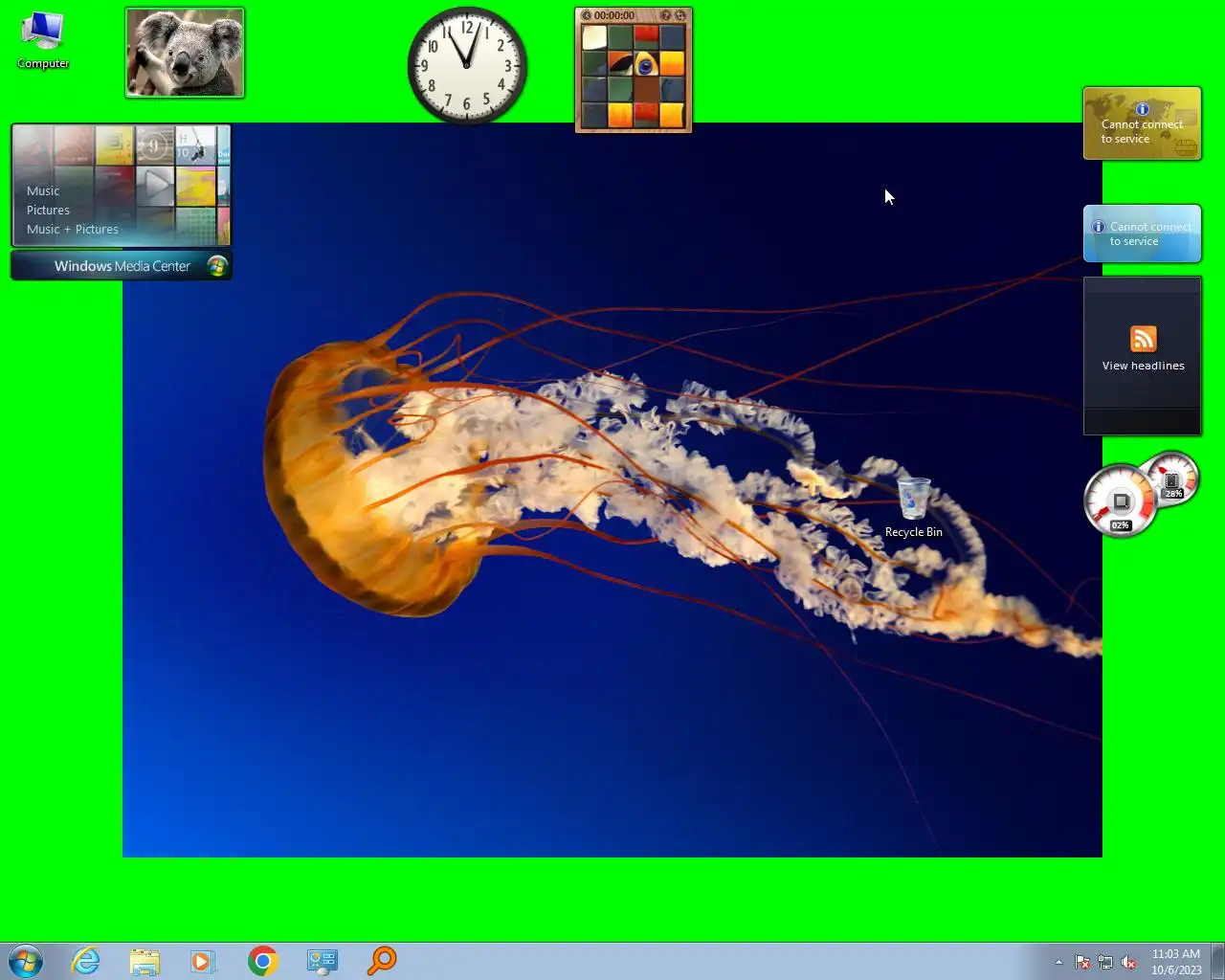The image size is (1225, 980).
Task: Open Control Panel taskbar icon
Action: click(x=322, y=961)
